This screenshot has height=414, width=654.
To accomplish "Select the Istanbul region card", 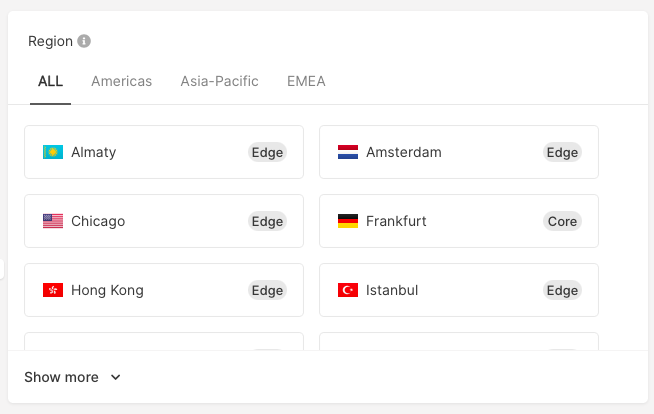I will [x=459, y=290].
